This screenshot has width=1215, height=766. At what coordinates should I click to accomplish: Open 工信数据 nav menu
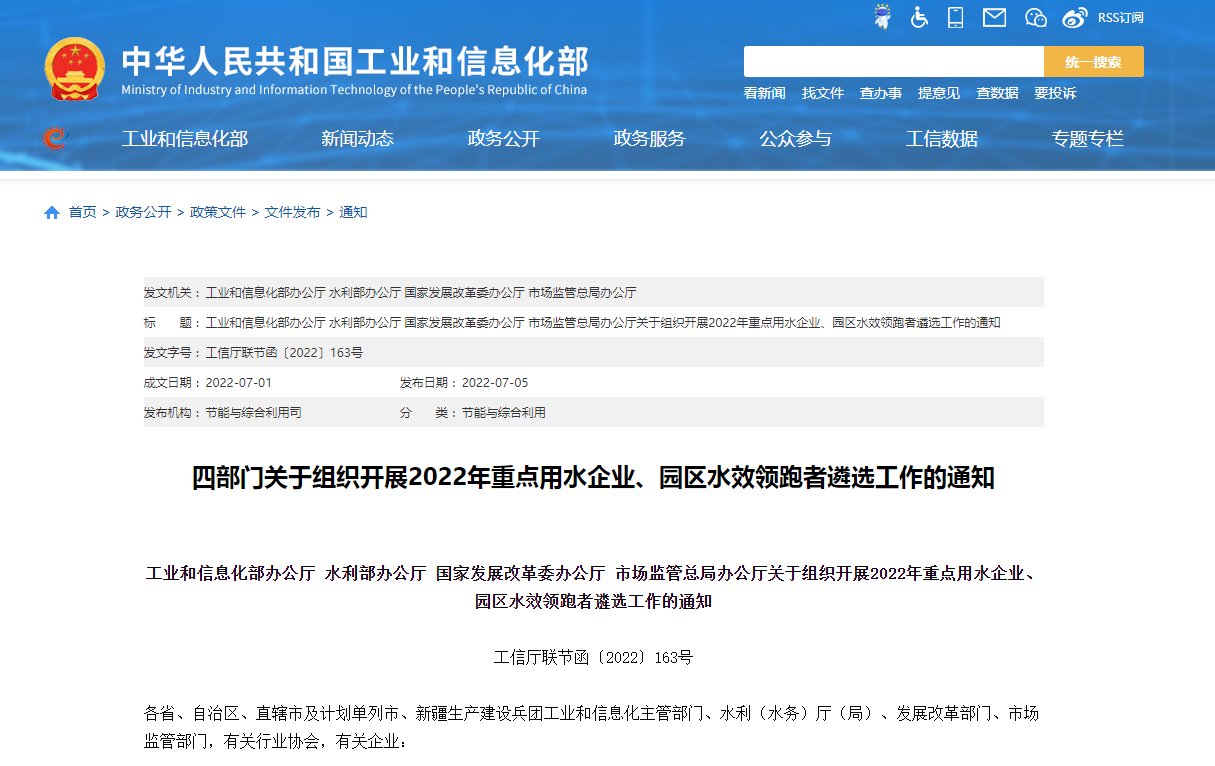(941, 139)
